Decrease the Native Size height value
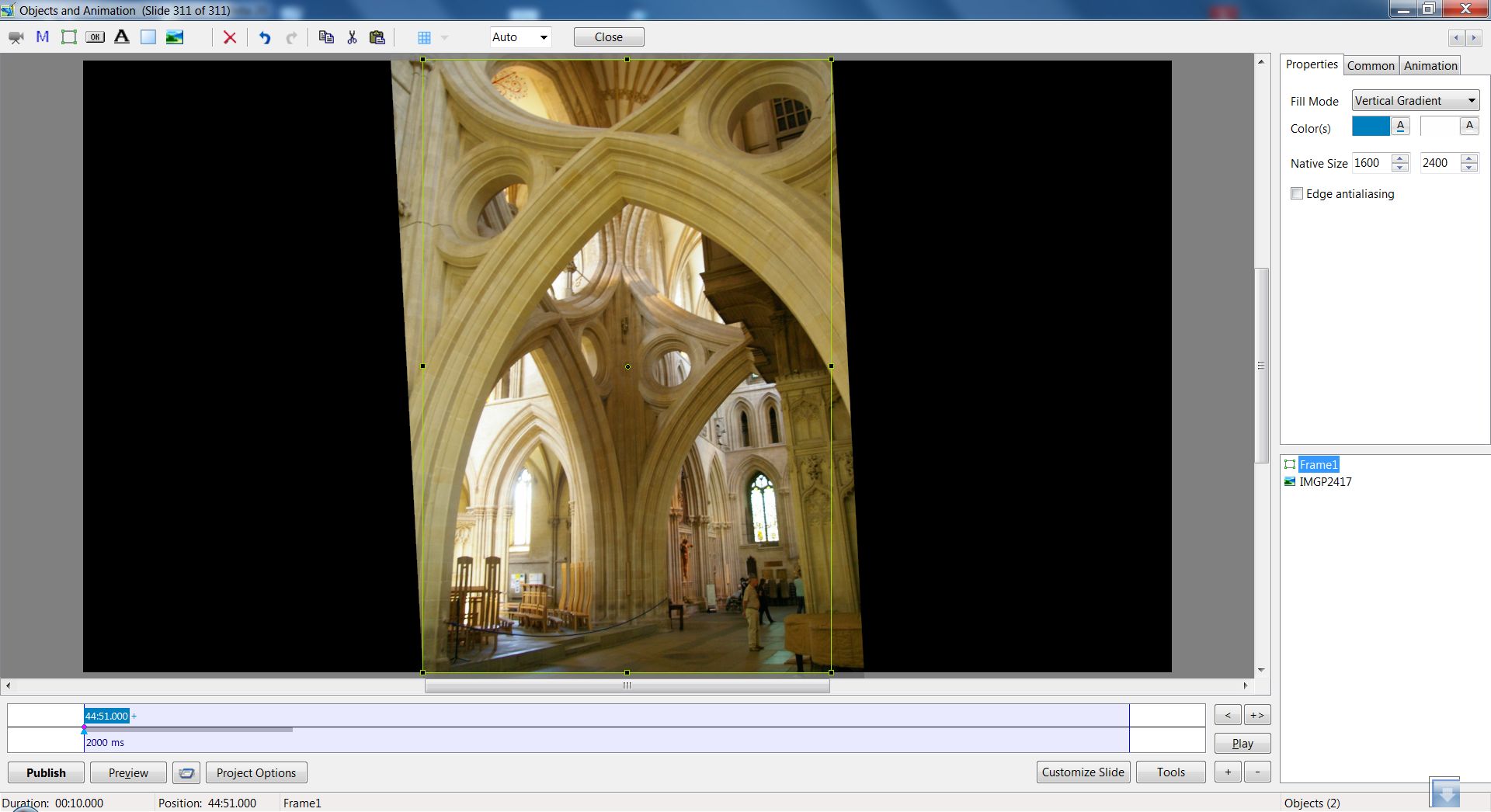 (x=1468, y=168)
